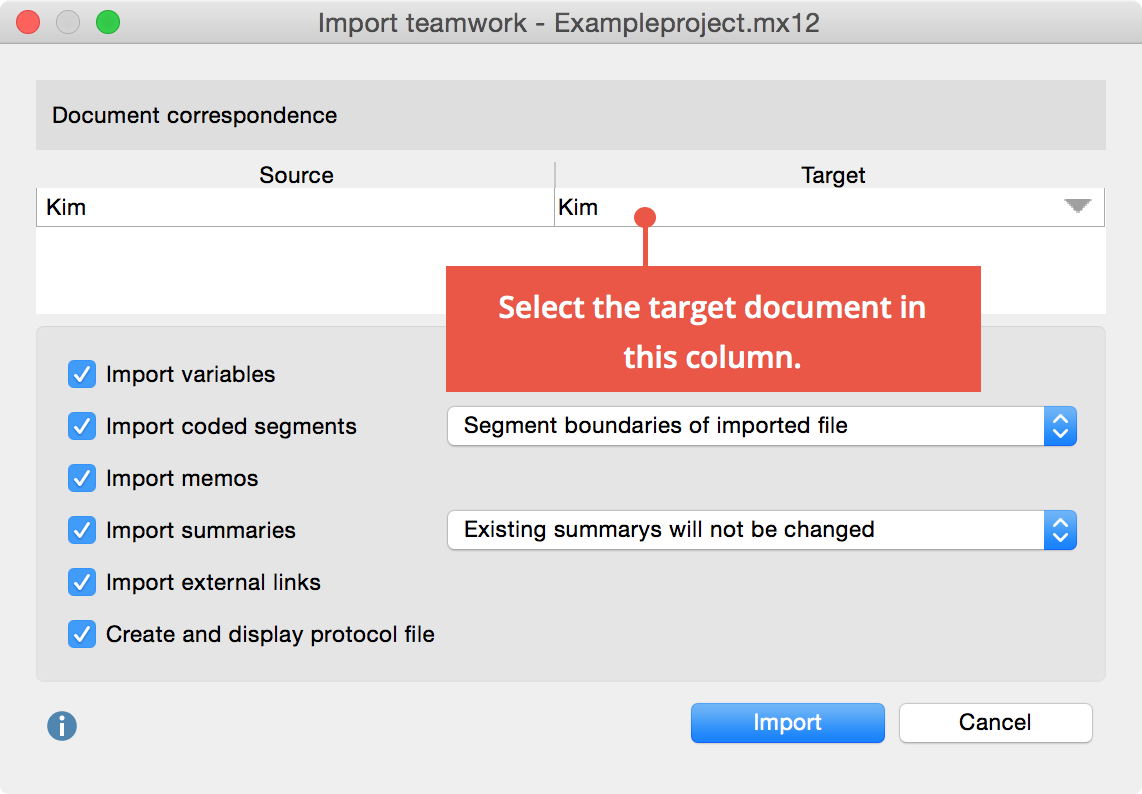Viewport: 1142px width, 794px height.
Task: Click the Cancel button
Action: tap(995, 723)
